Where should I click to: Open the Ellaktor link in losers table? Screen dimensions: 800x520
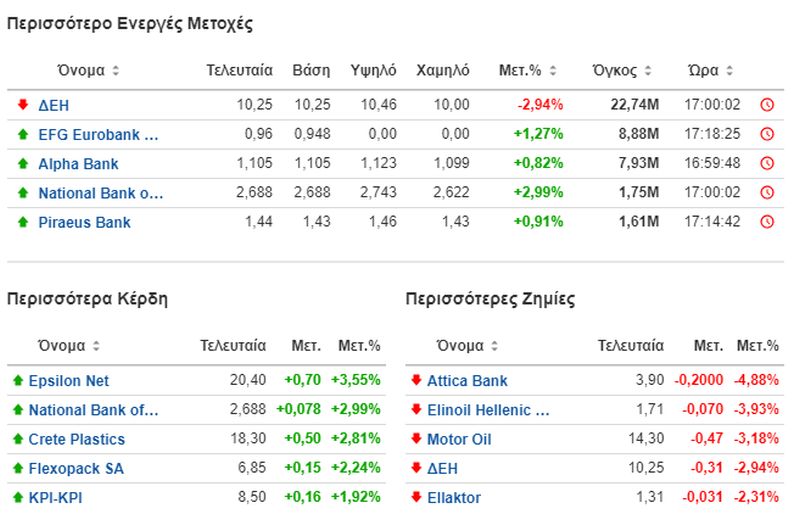click(454, 498)
